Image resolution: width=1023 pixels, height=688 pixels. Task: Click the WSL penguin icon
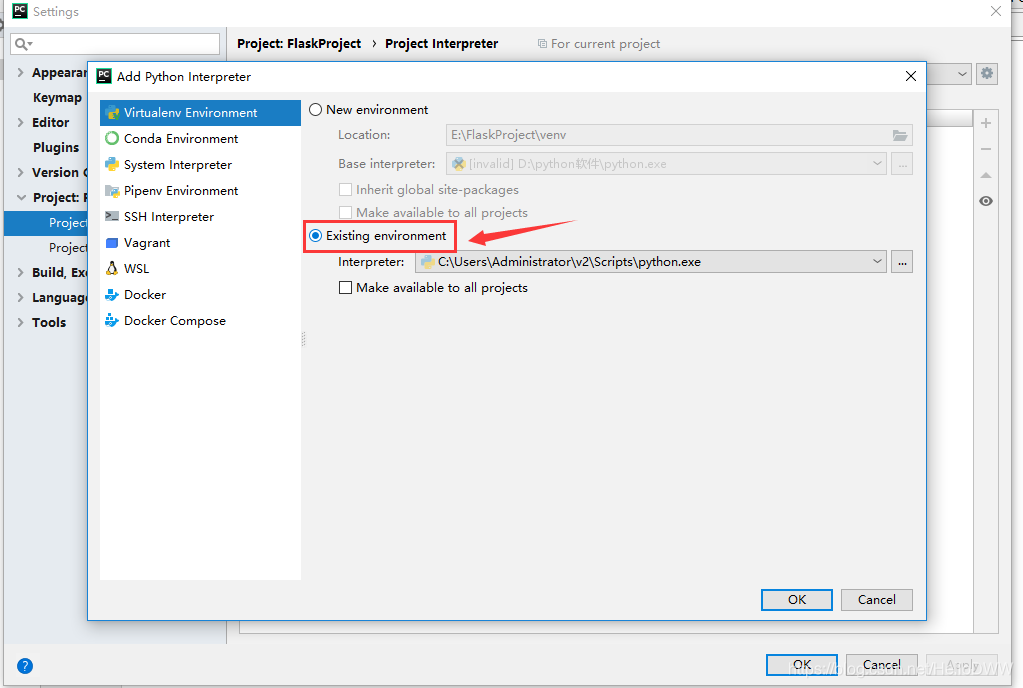[112, 269]
